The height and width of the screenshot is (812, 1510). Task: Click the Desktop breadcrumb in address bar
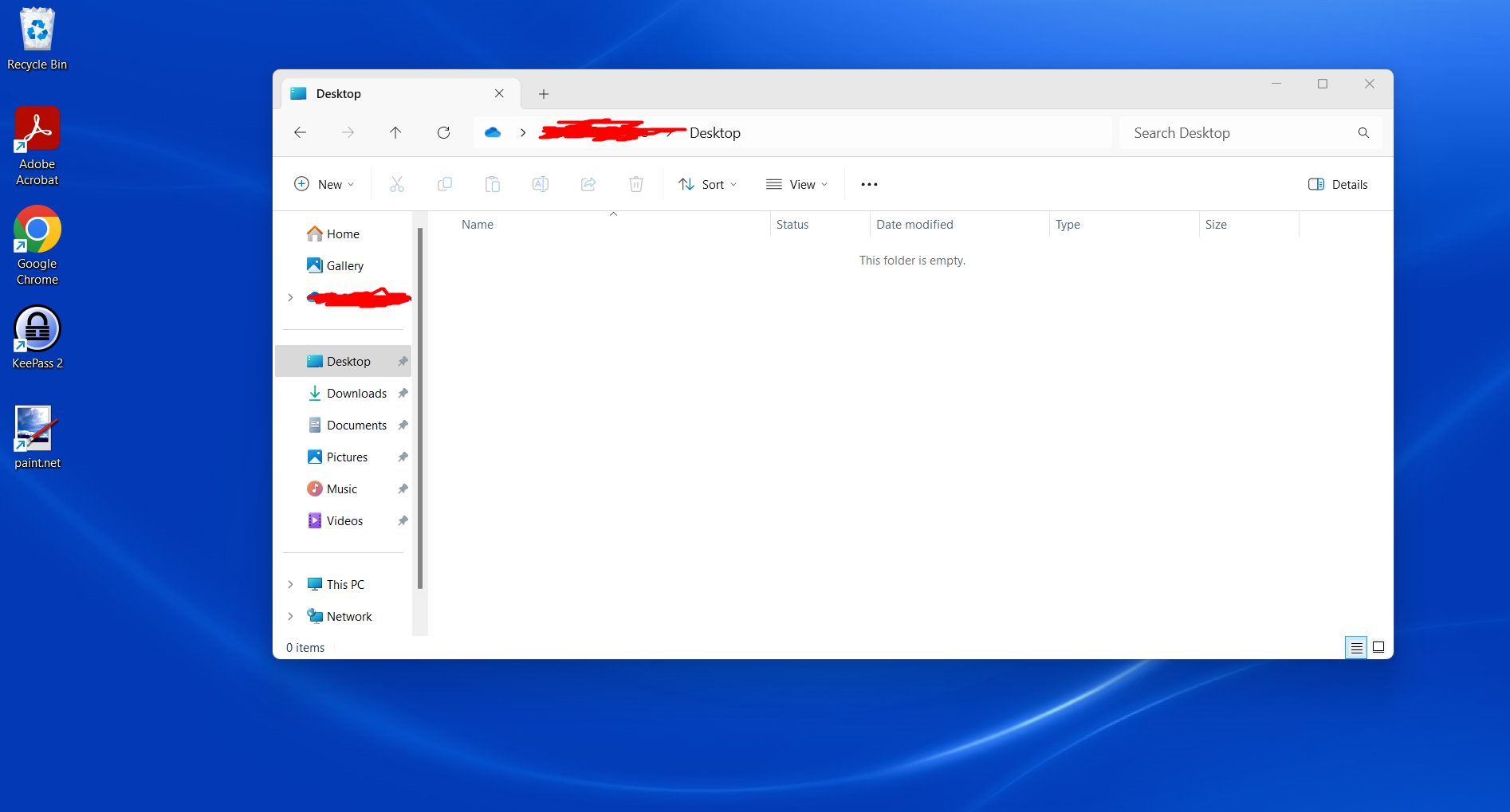(715, 132)
